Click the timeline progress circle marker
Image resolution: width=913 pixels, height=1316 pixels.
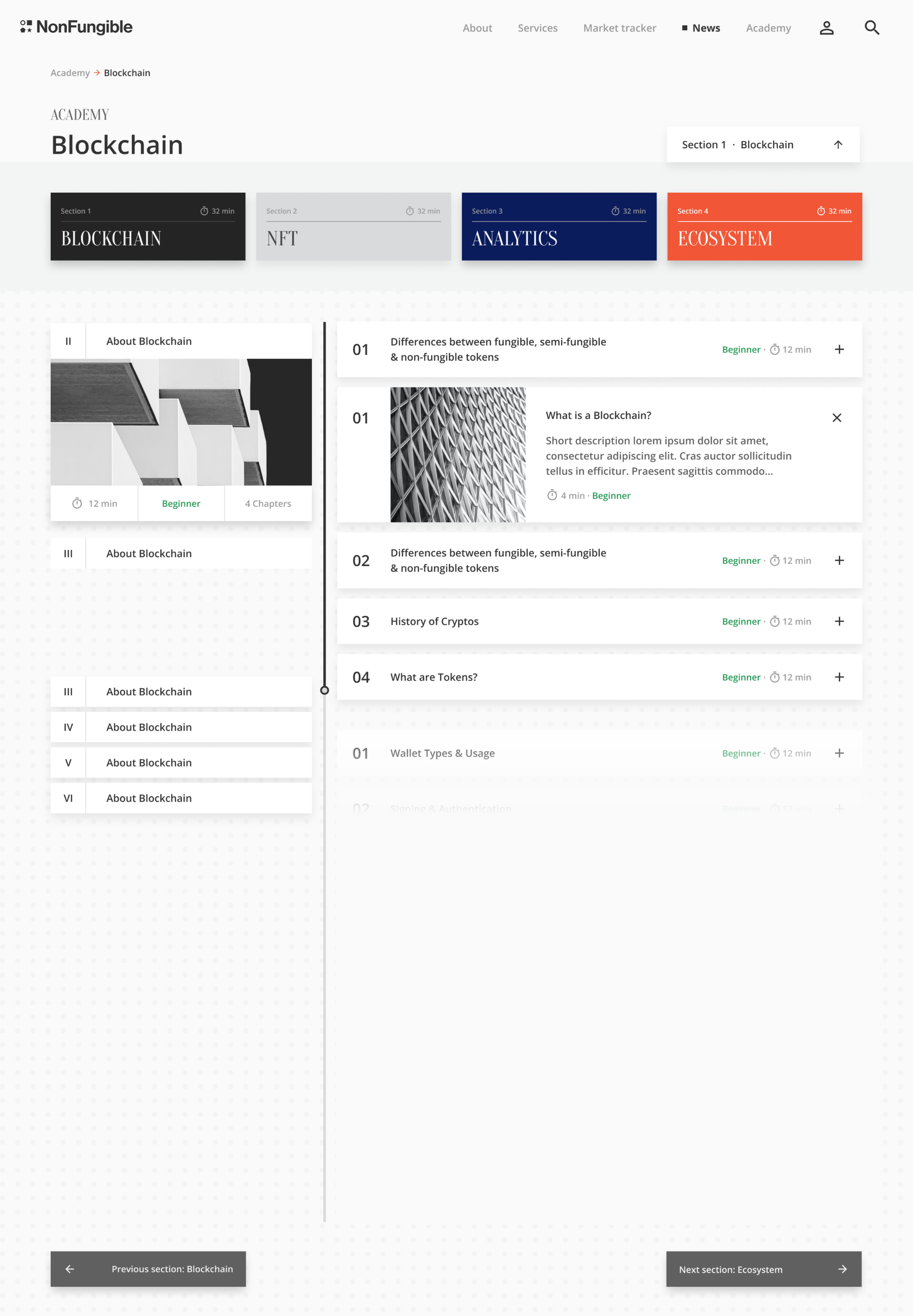(x=324, y=690)
